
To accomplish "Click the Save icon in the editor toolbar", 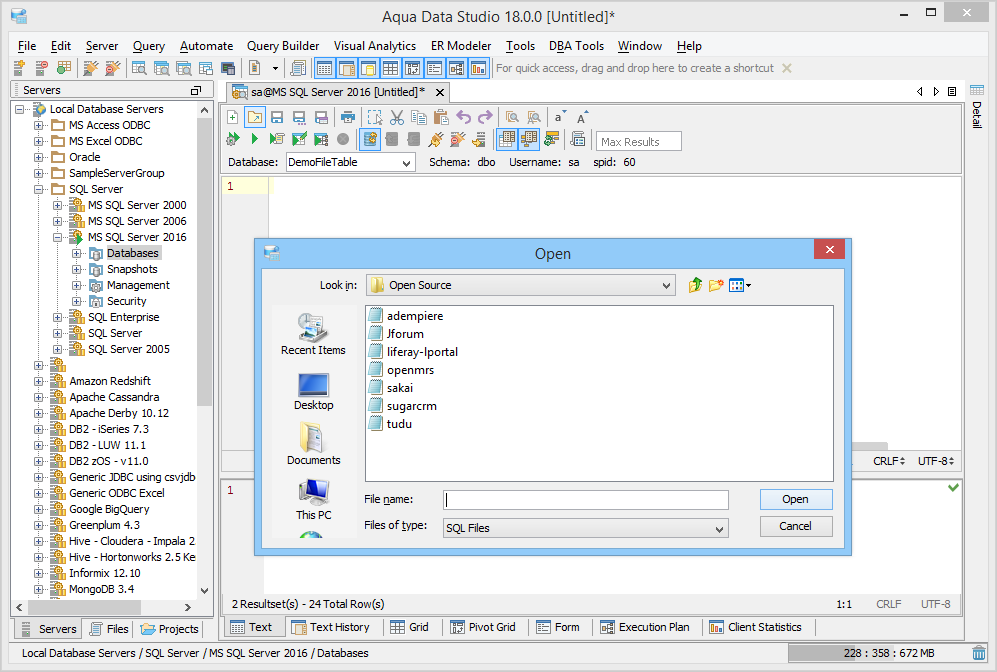I will pos(277,117).
